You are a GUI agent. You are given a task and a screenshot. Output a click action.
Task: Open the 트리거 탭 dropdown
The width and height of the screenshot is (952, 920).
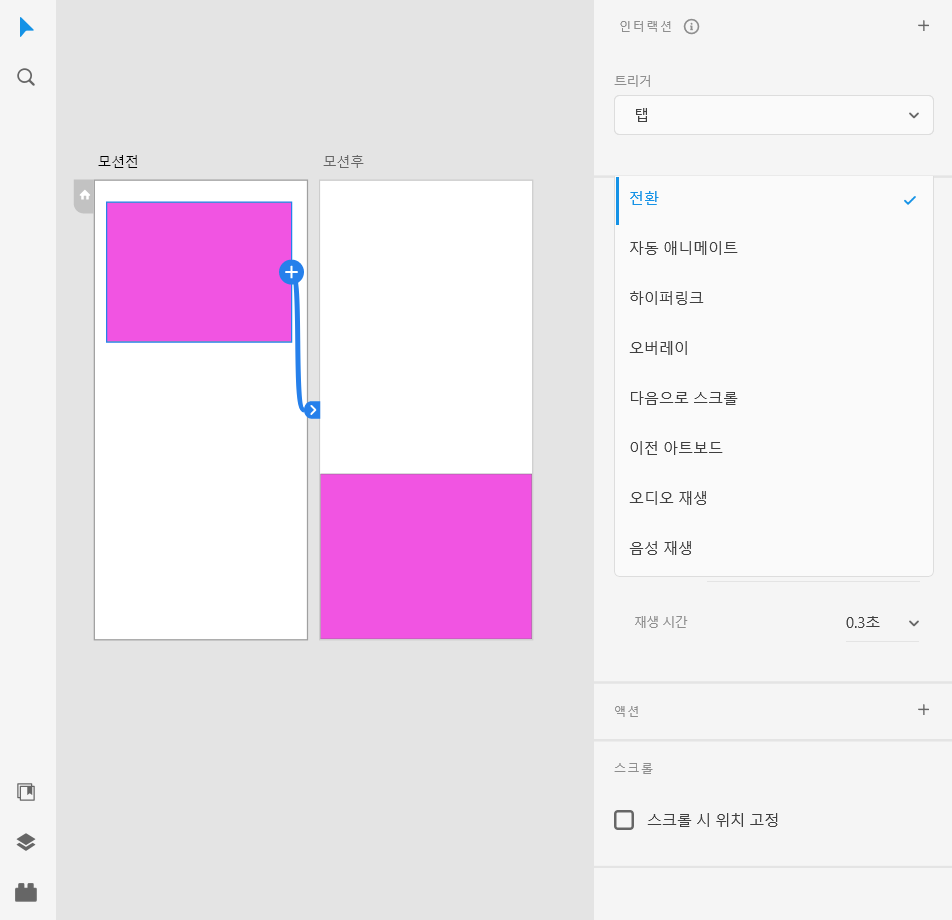(x=774, y=115)
